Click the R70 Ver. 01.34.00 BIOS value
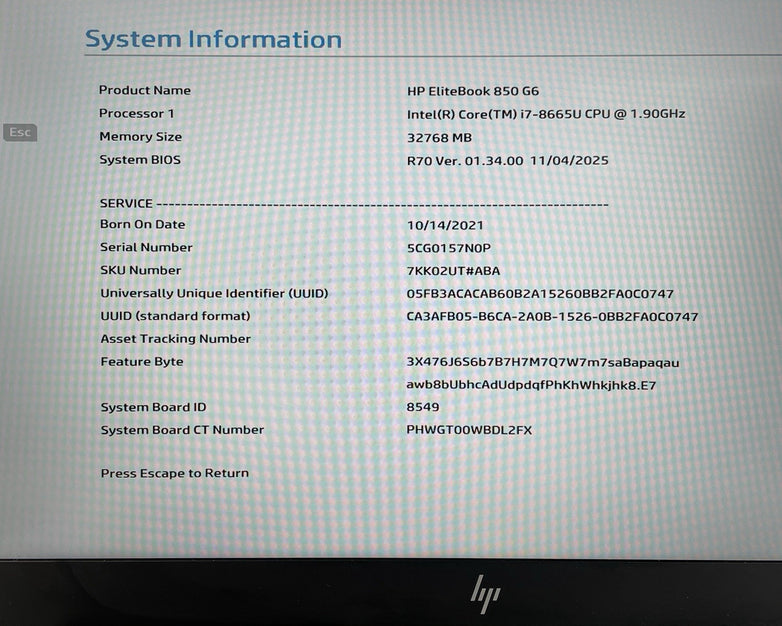Viewport: 782px width, 626px height. tap(508, 161)
